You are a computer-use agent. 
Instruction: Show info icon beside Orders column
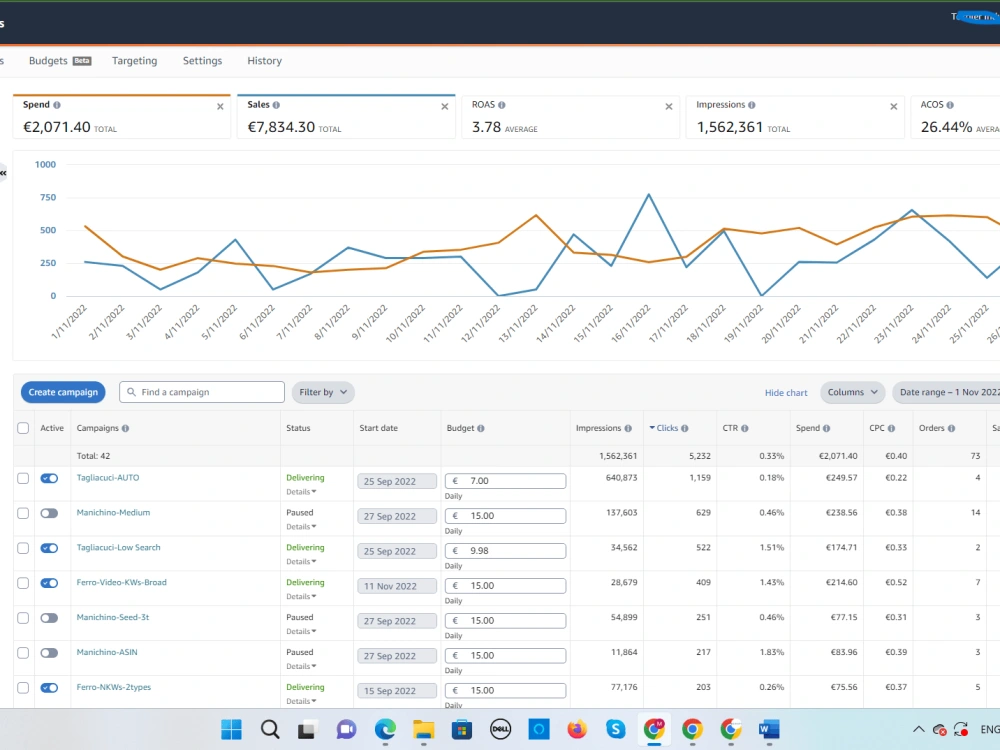click(x=952, y=429)
